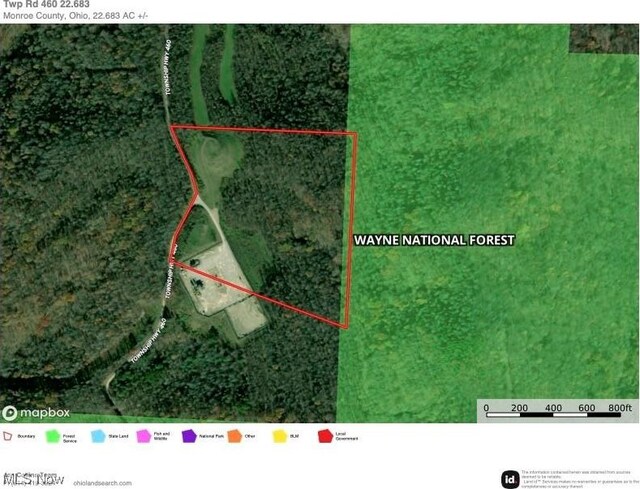This screenshot has width=640, height=489.
Task: Click the 'Forest Service' legend label
Action: click(70, 438)
